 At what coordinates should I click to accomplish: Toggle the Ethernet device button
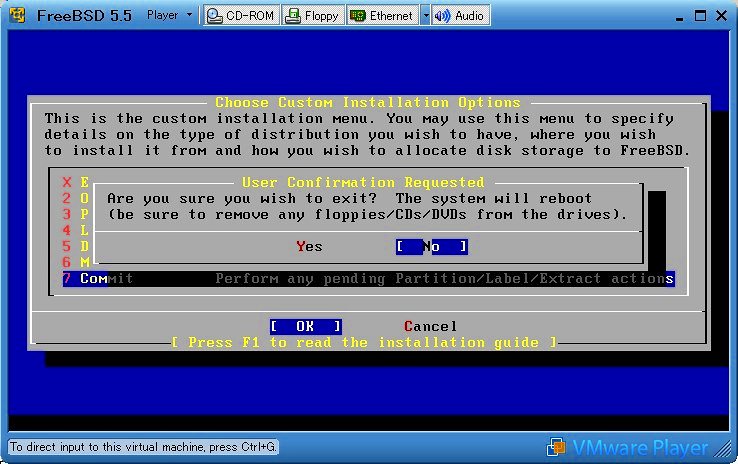381,15
